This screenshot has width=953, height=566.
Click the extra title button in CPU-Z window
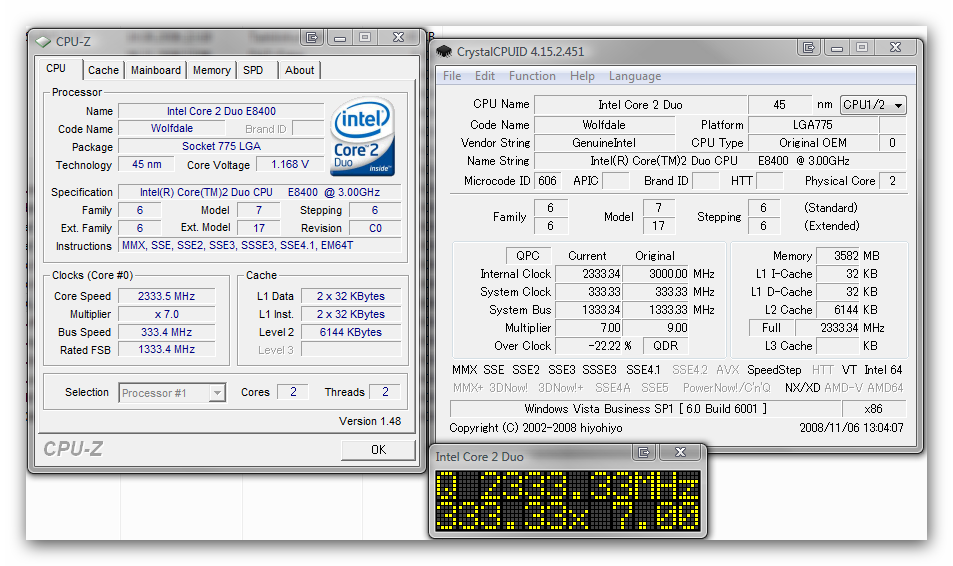[x=312, y=38]
